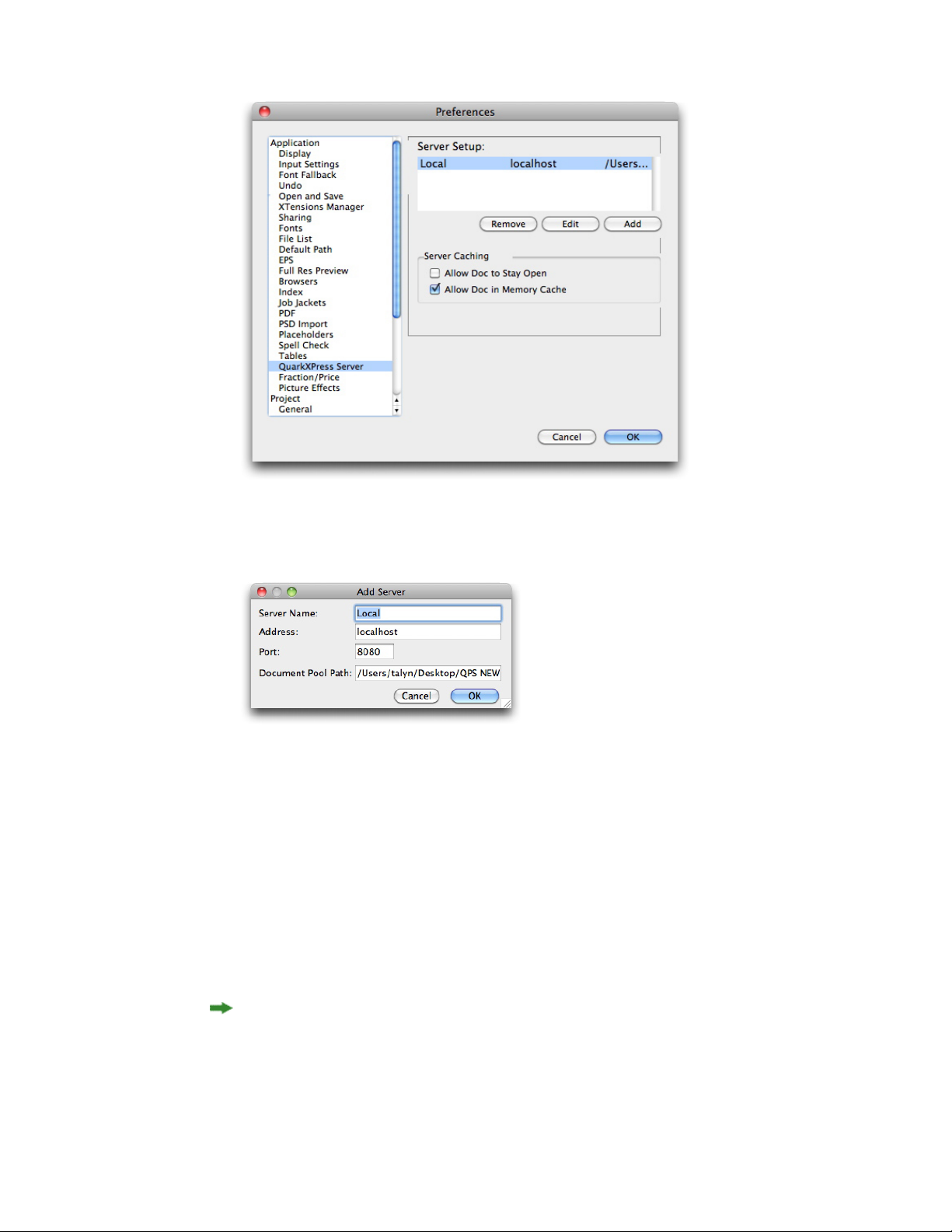This screenshot has width=952, height=1232.
Task: Add a new server to setup list
Action: (x=633, y=224)
